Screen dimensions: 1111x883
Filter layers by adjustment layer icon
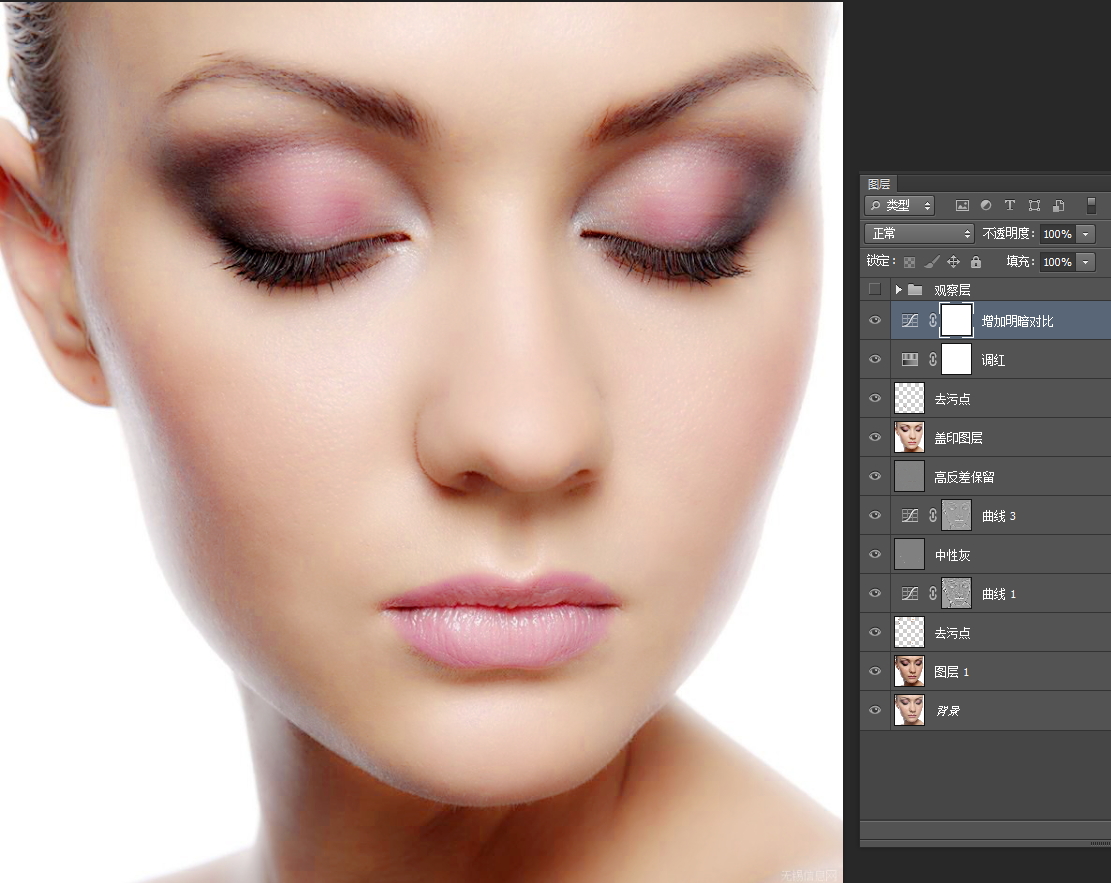click(x=986, y=206)
